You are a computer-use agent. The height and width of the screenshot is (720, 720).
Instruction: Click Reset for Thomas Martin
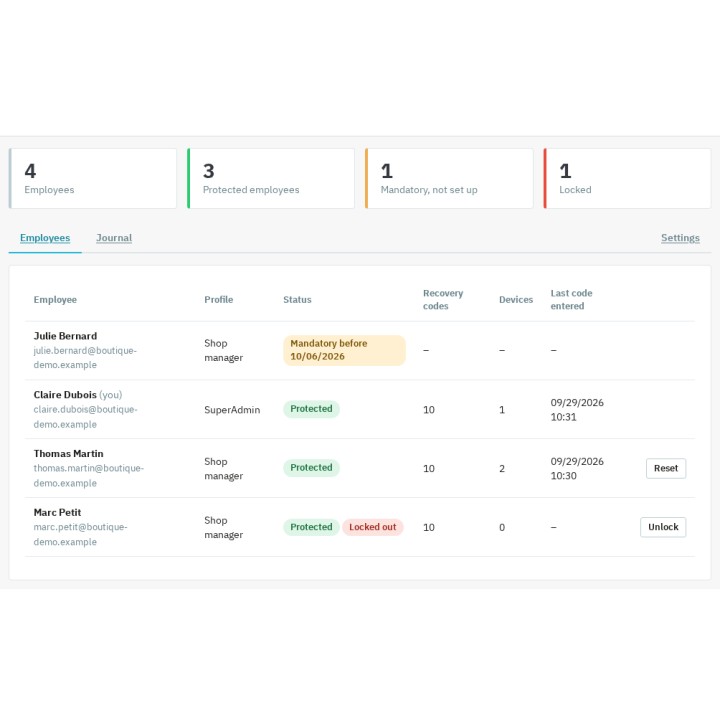click(666, 468)
